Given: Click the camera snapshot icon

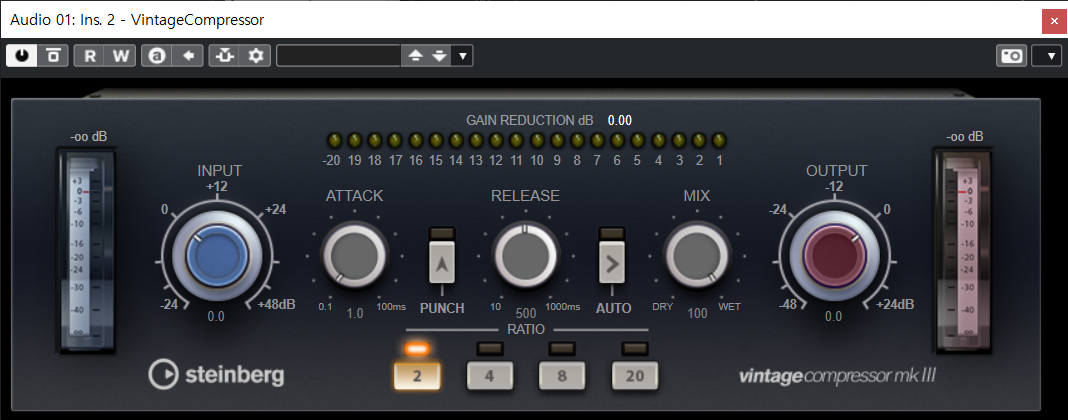Looking at the screenshot, I should point(1011,56).
